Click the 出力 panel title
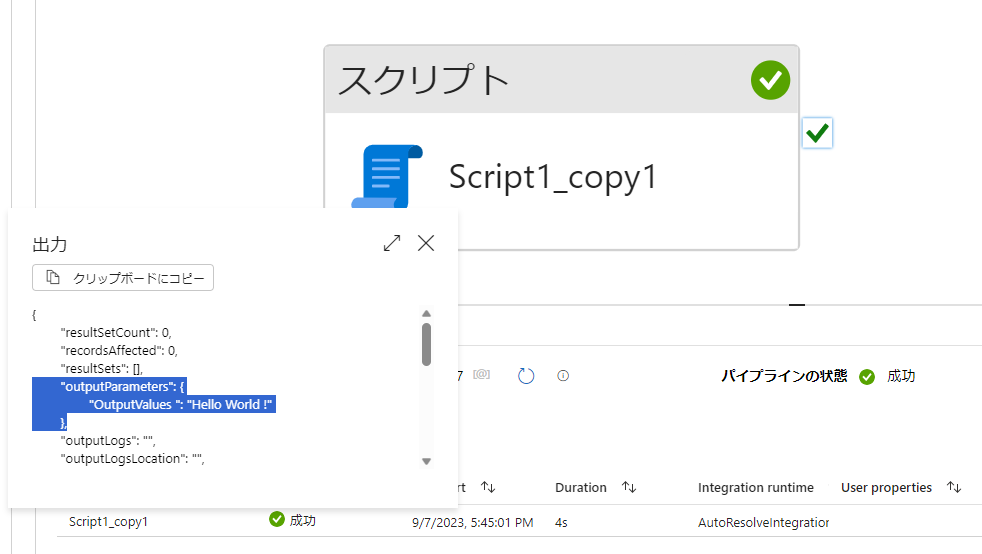Viewport: 982px width, 554px height. [x=49, y=244]
